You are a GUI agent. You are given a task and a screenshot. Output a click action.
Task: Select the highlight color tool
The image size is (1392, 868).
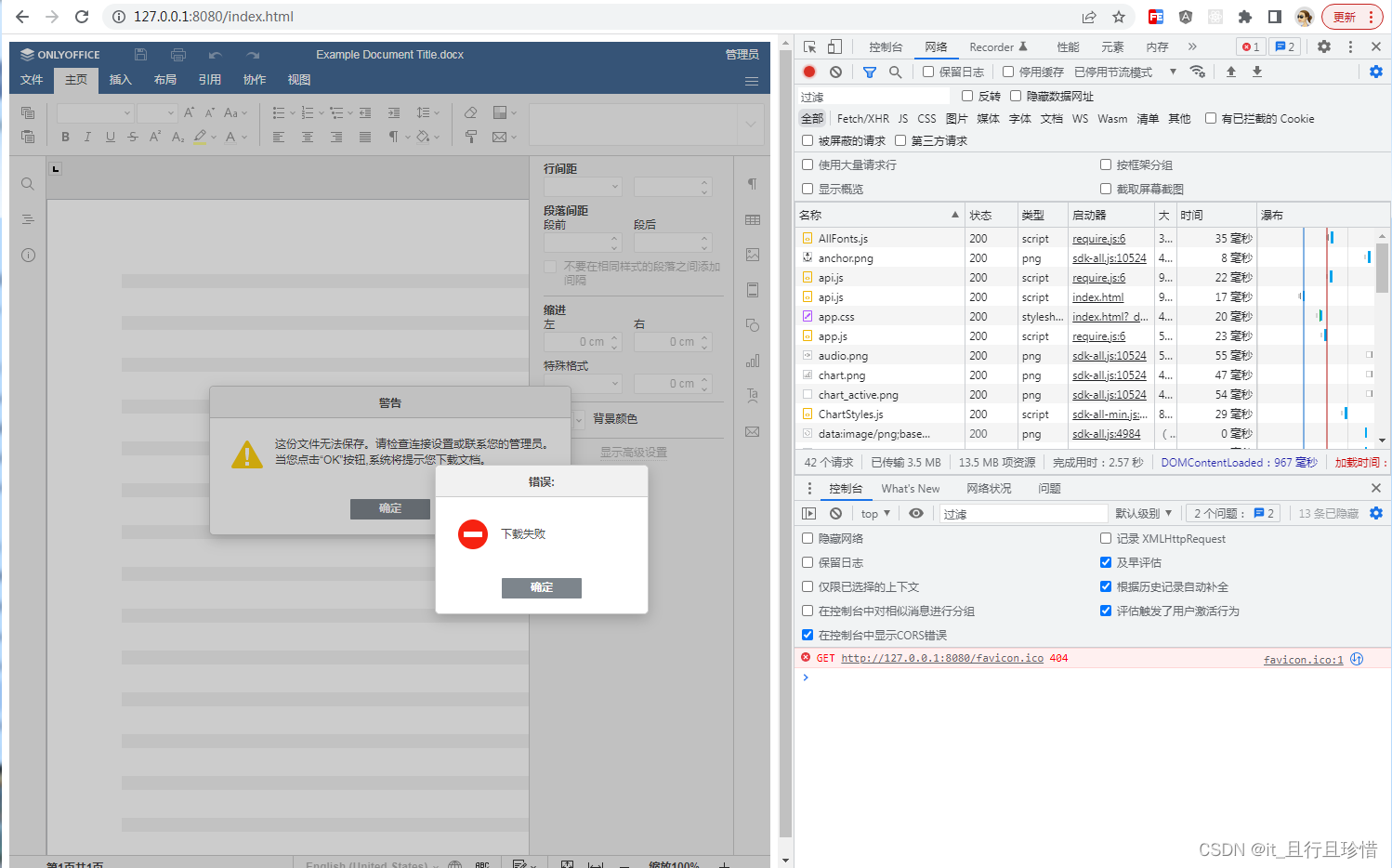click(x=201, y=137)
